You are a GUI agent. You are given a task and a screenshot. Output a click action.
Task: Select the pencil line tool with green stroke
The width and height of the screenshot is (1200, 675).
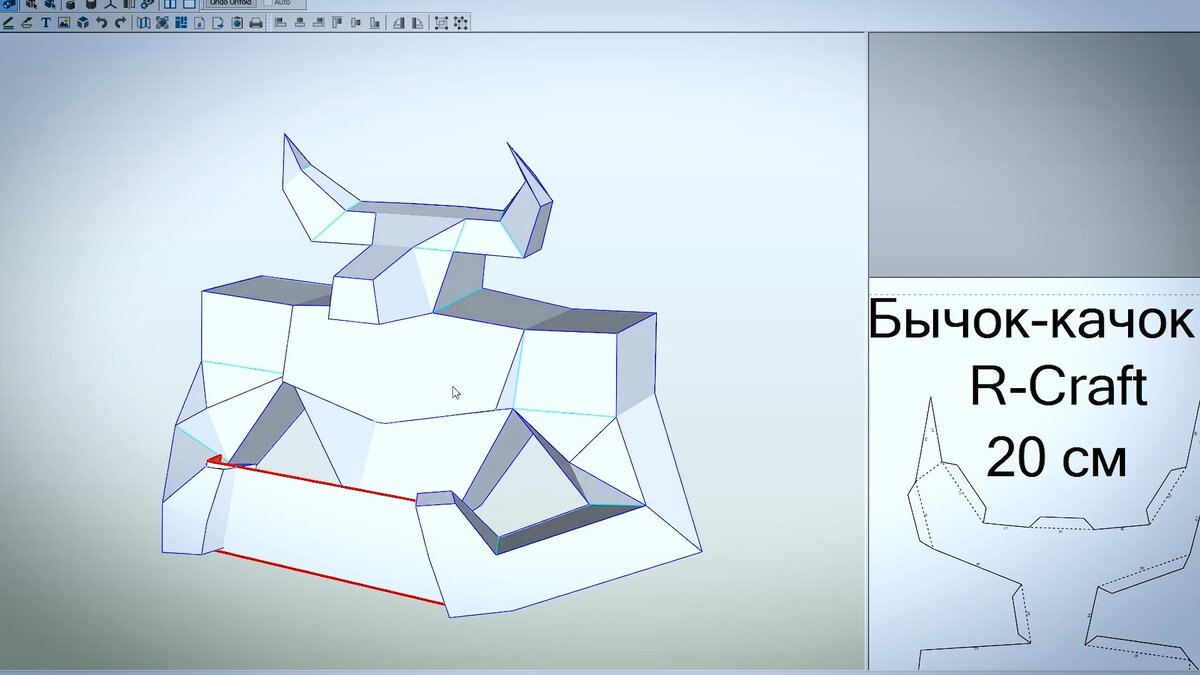point(8,22)
